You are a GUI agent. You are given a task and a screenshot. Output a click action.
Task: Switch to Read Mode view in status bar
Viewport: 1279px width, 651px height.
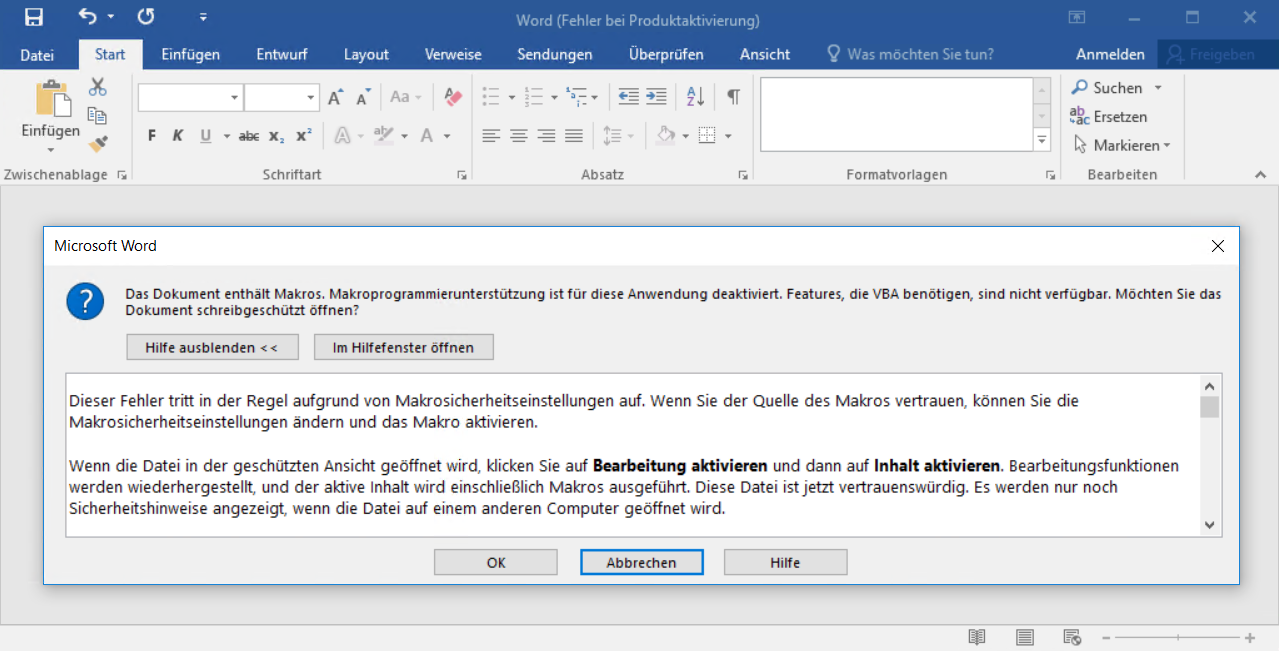pos(977,637)
